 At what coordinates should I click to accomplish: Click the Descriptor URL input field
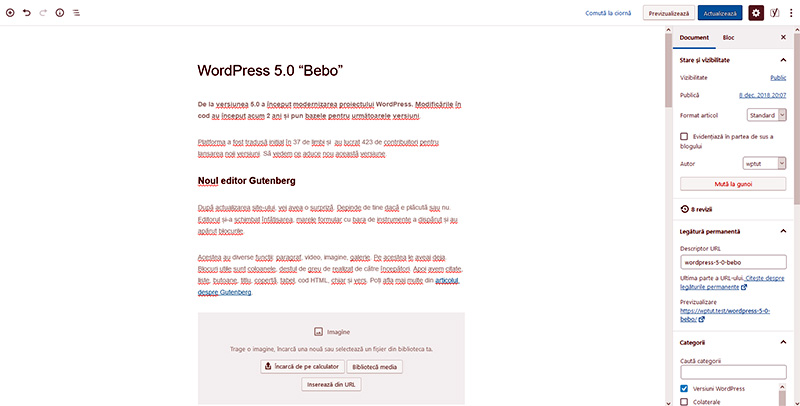pyautogui.click(x=733, y=262)
